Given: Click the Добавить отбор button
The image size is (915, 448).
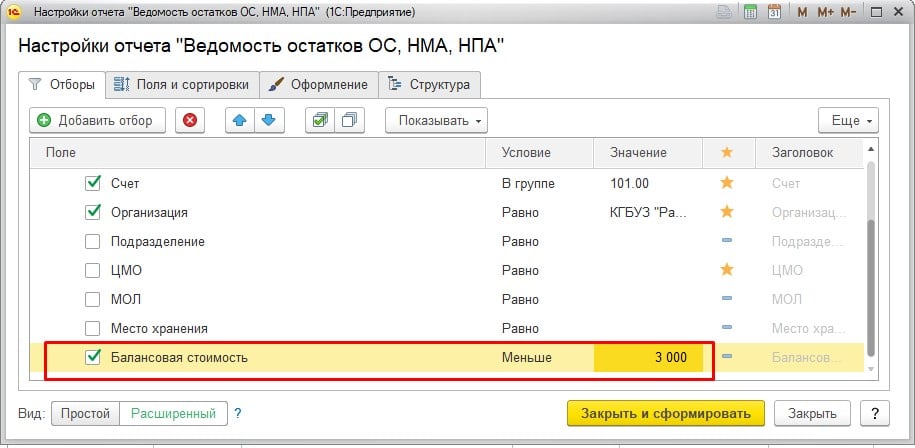Looking at the screenshot, I should coord(96,120).
